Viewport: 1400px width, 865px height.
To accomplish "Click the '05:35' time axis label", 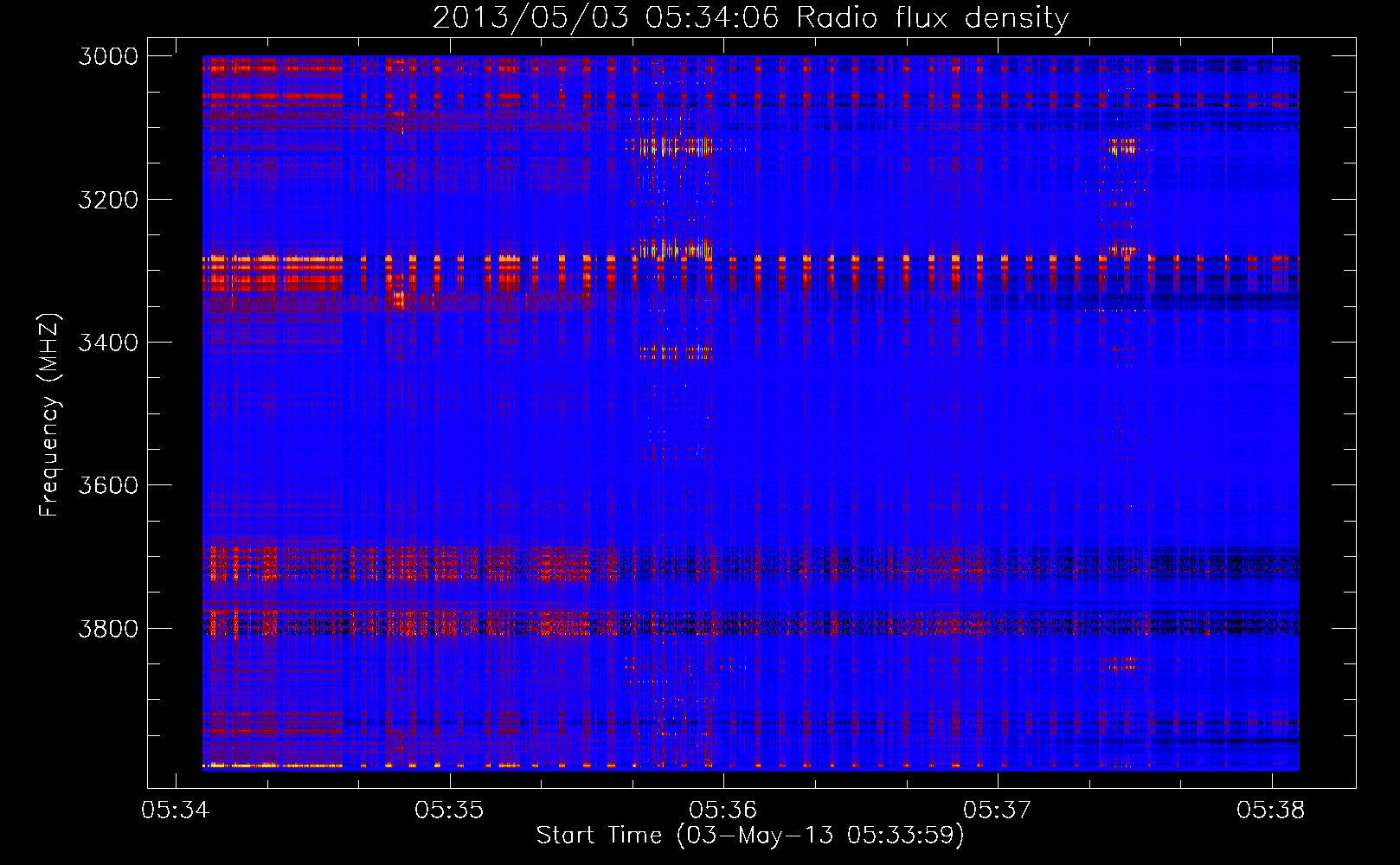I will 449,811.
